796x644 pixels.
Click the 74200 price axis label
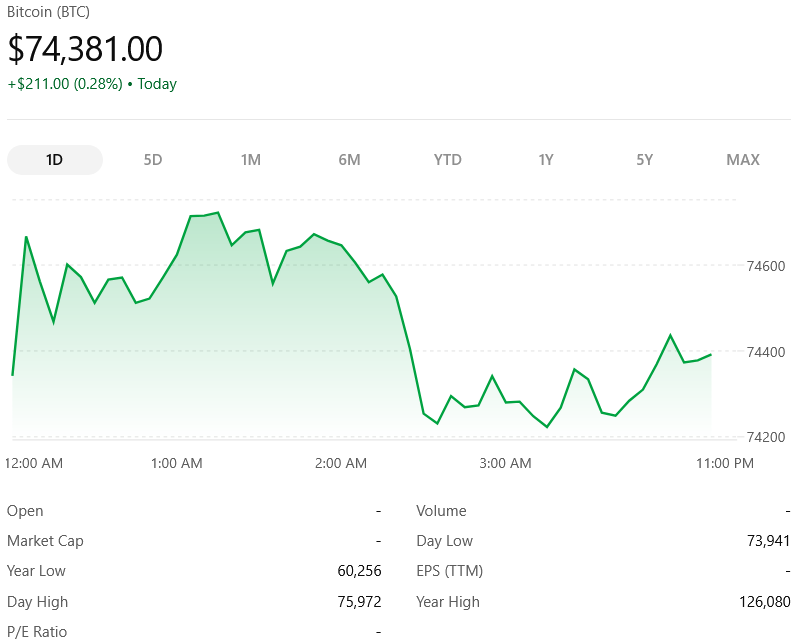pyautogui.click(x=766, y=438)
